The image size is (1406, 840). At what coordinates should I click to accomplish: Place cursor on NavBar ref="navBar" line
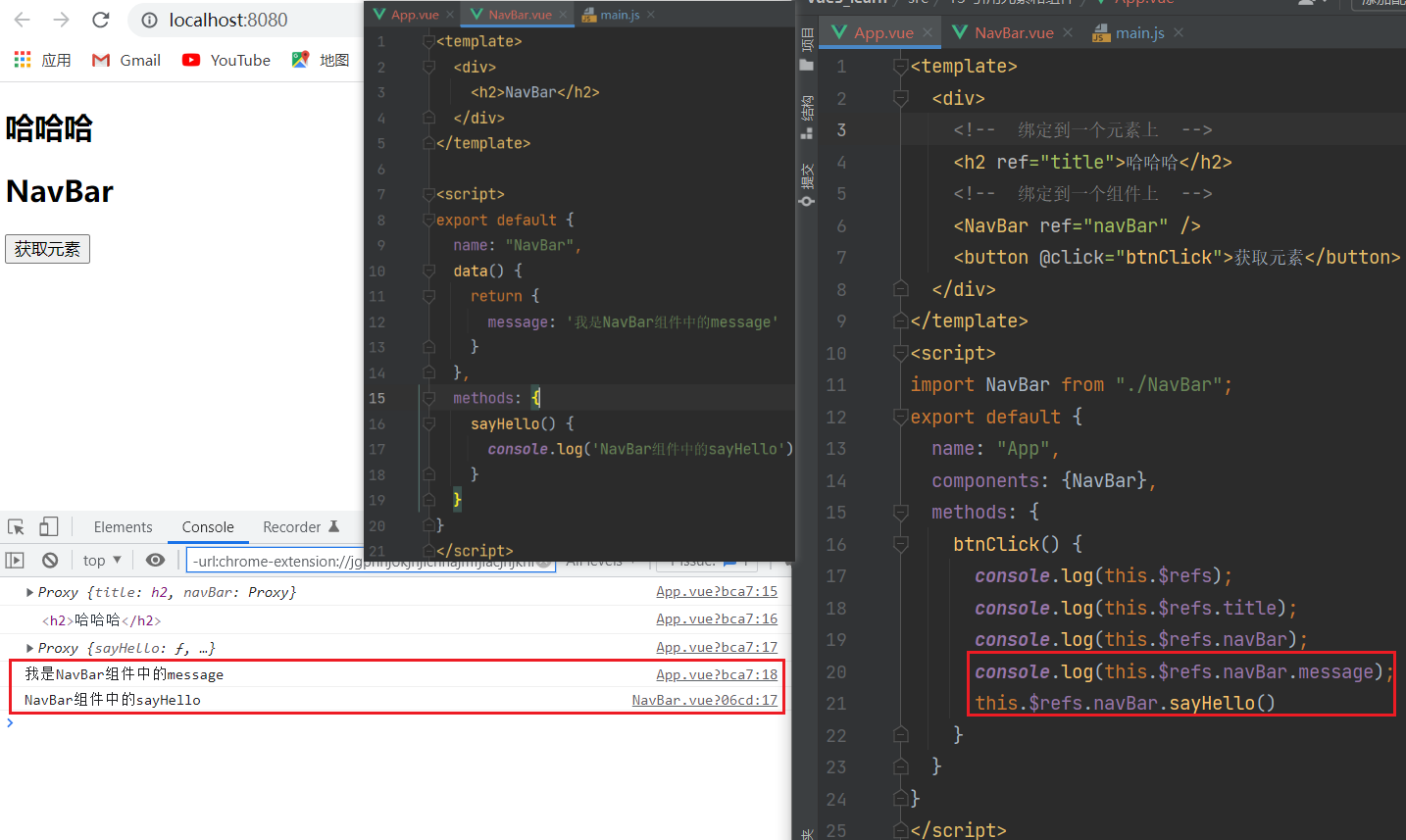tap(1077, 225)
